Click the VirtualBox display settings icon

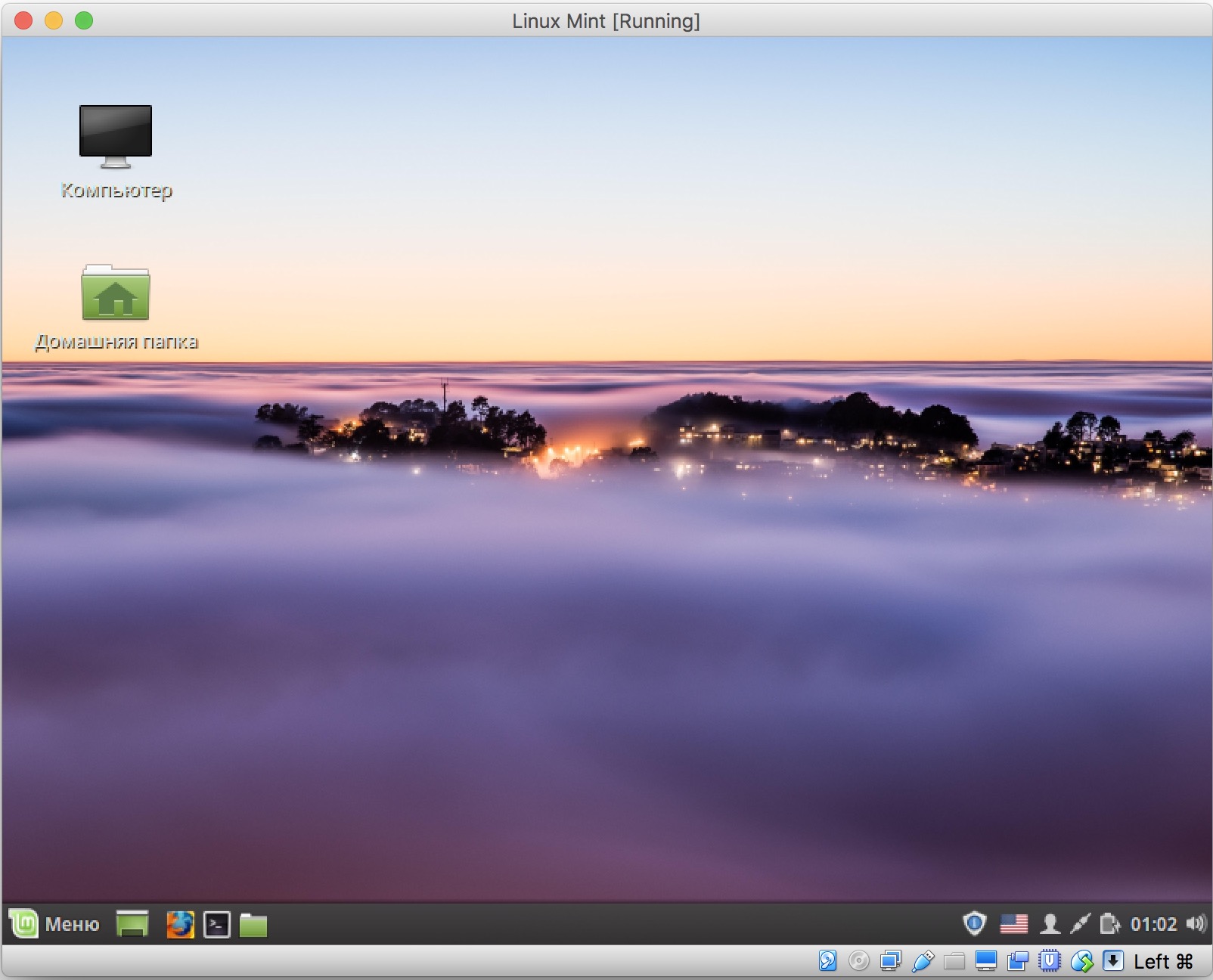coord(986,961)
